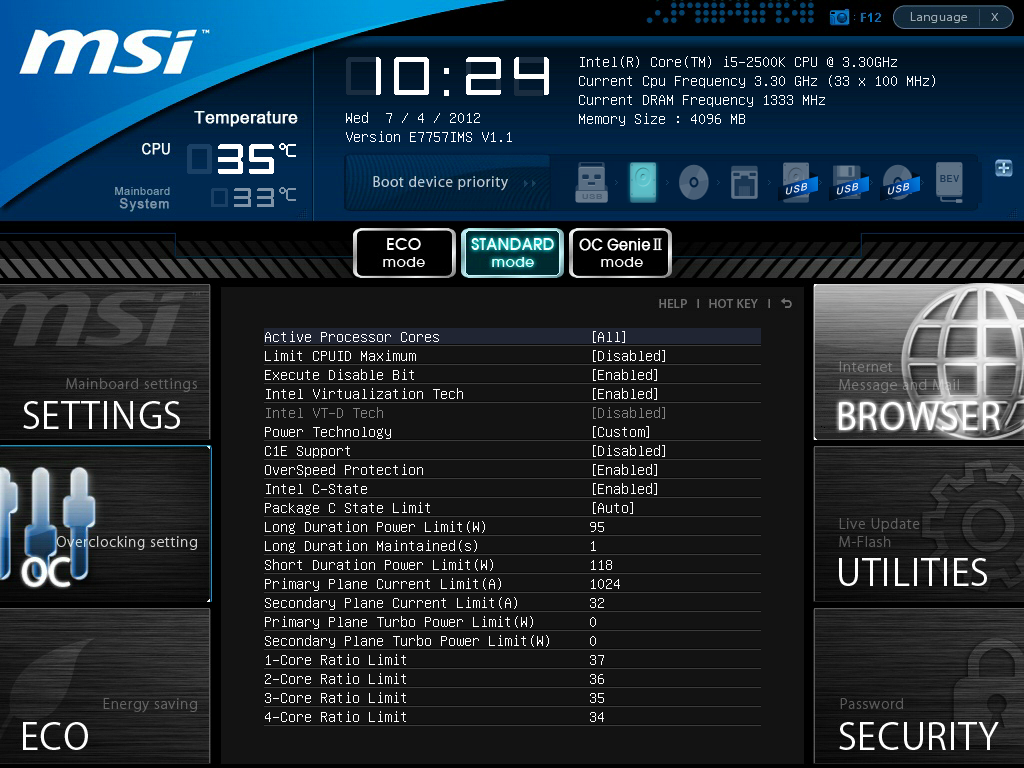Open the OC overclocking setting panel
Viewport: 1024px width, 768px height.
[104, 524]
